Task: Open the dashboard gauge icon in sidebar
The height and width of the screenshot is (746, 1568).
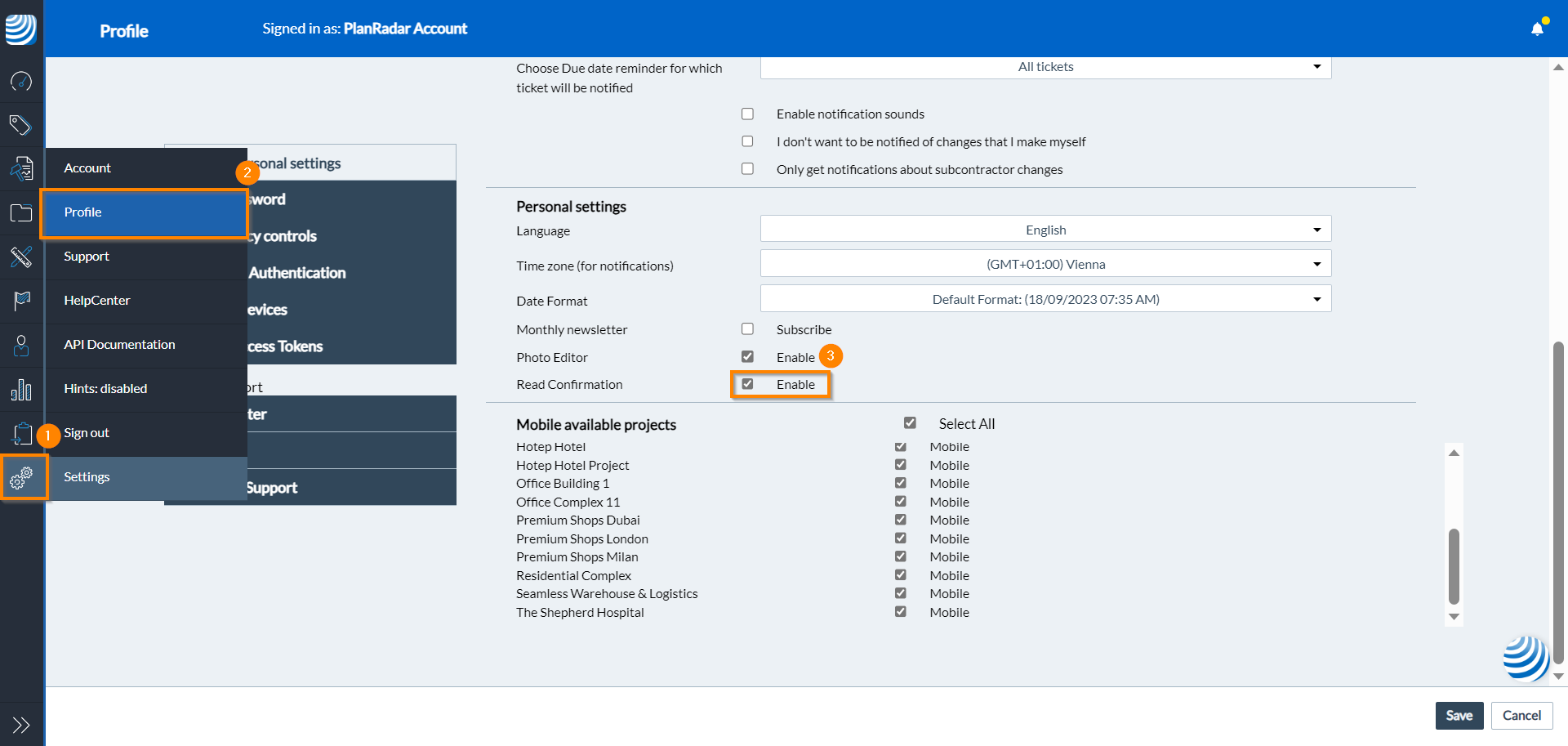Action: click(x=21, y=81)
